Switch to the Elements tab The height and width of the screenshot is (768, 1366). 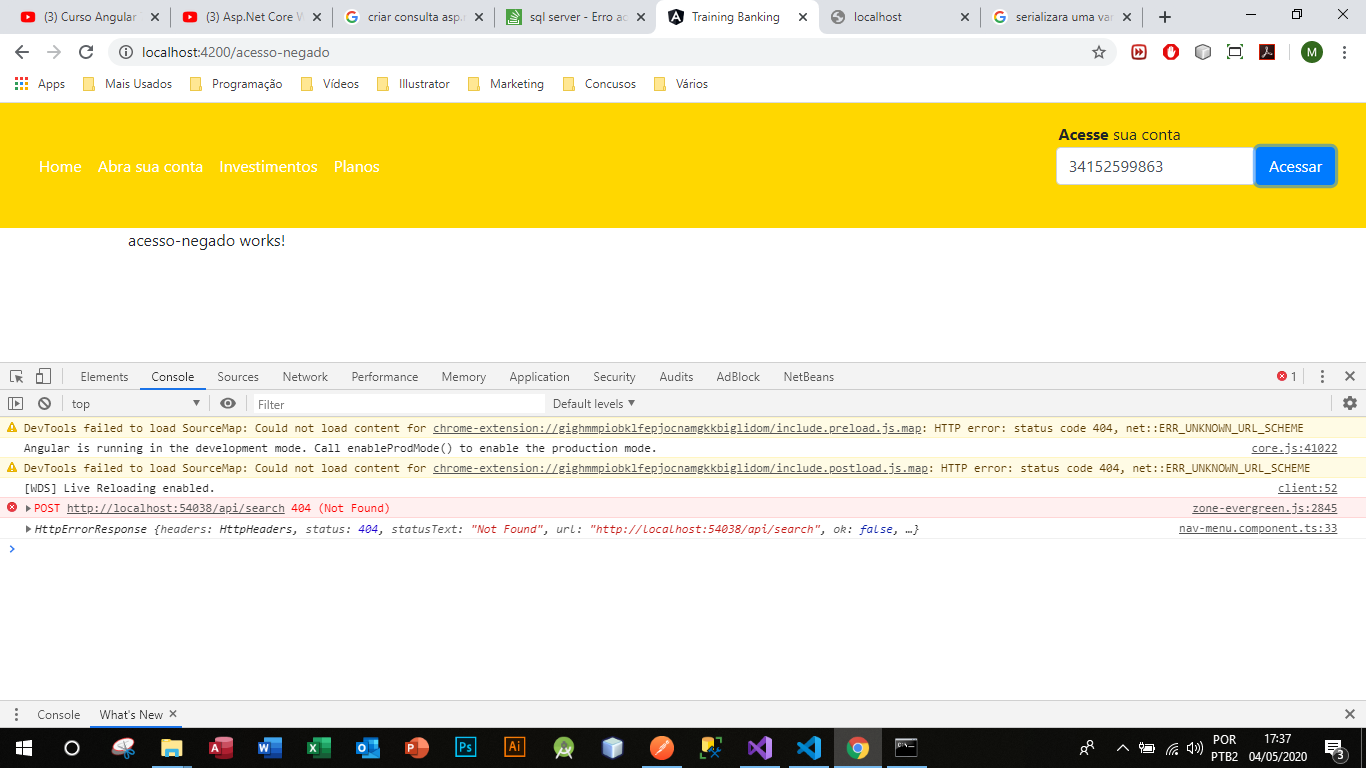(104, 377)
